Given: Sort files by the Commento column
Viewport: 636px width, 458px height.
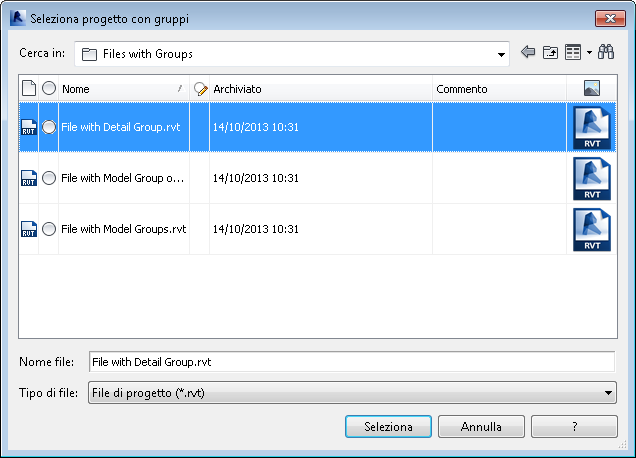Looking at the screenshot, I should (x=498, y=89).
